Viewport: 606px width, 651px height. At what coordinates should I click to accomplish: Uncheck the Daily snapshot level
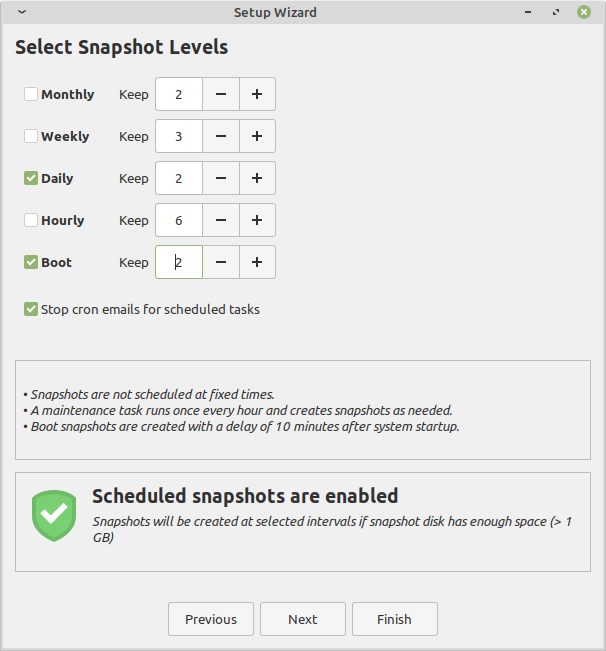[31, 178]
